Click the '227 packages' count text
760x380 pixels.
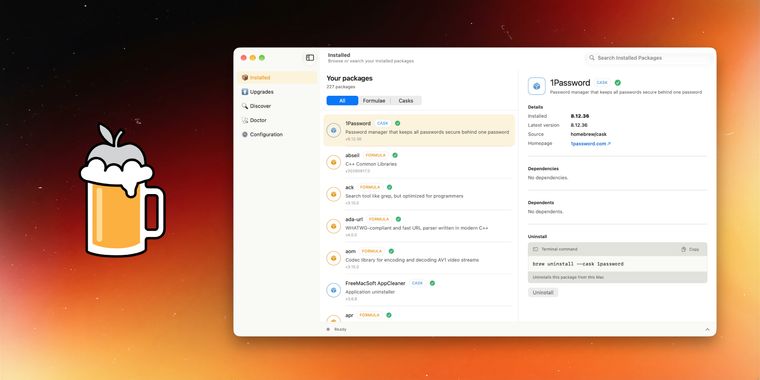[x=341, y=87]
